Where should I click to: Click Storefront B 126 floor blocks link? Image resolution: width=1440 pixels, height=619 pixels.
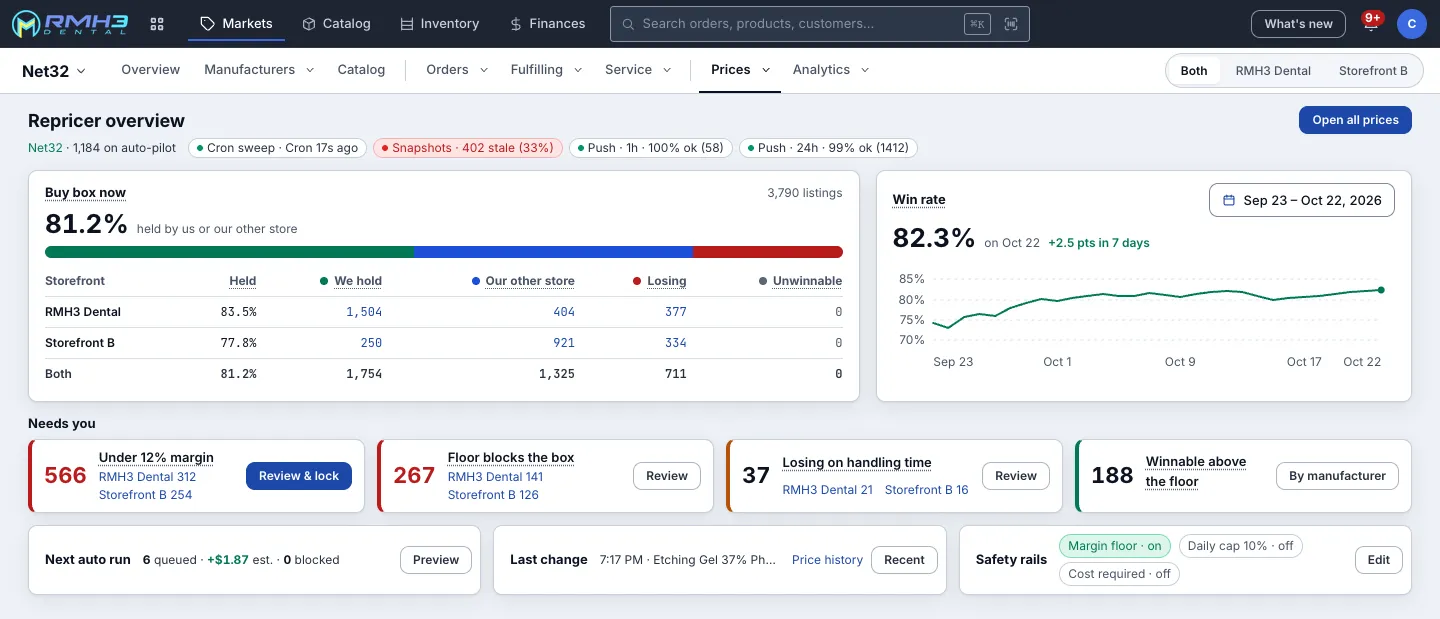click(x=494, y=495)
